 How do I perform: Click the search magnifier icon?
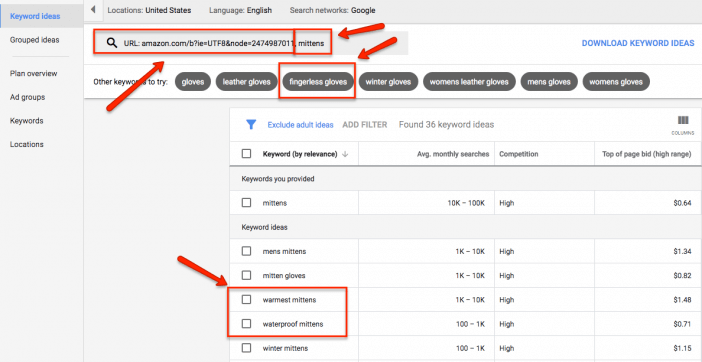tap(111, 43)
